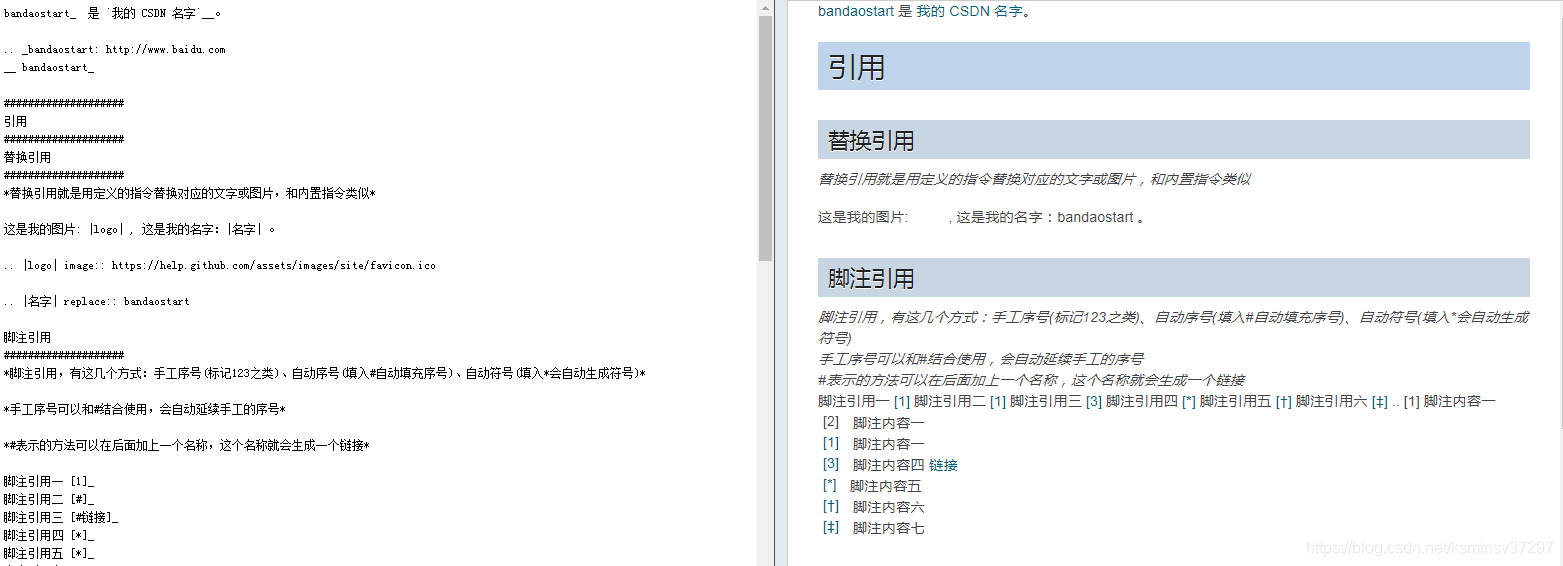The width and height of the screenshot is (1563, 566).
Task: Click source line *手工序号可以和#结合使用
Action: point(145,409)
